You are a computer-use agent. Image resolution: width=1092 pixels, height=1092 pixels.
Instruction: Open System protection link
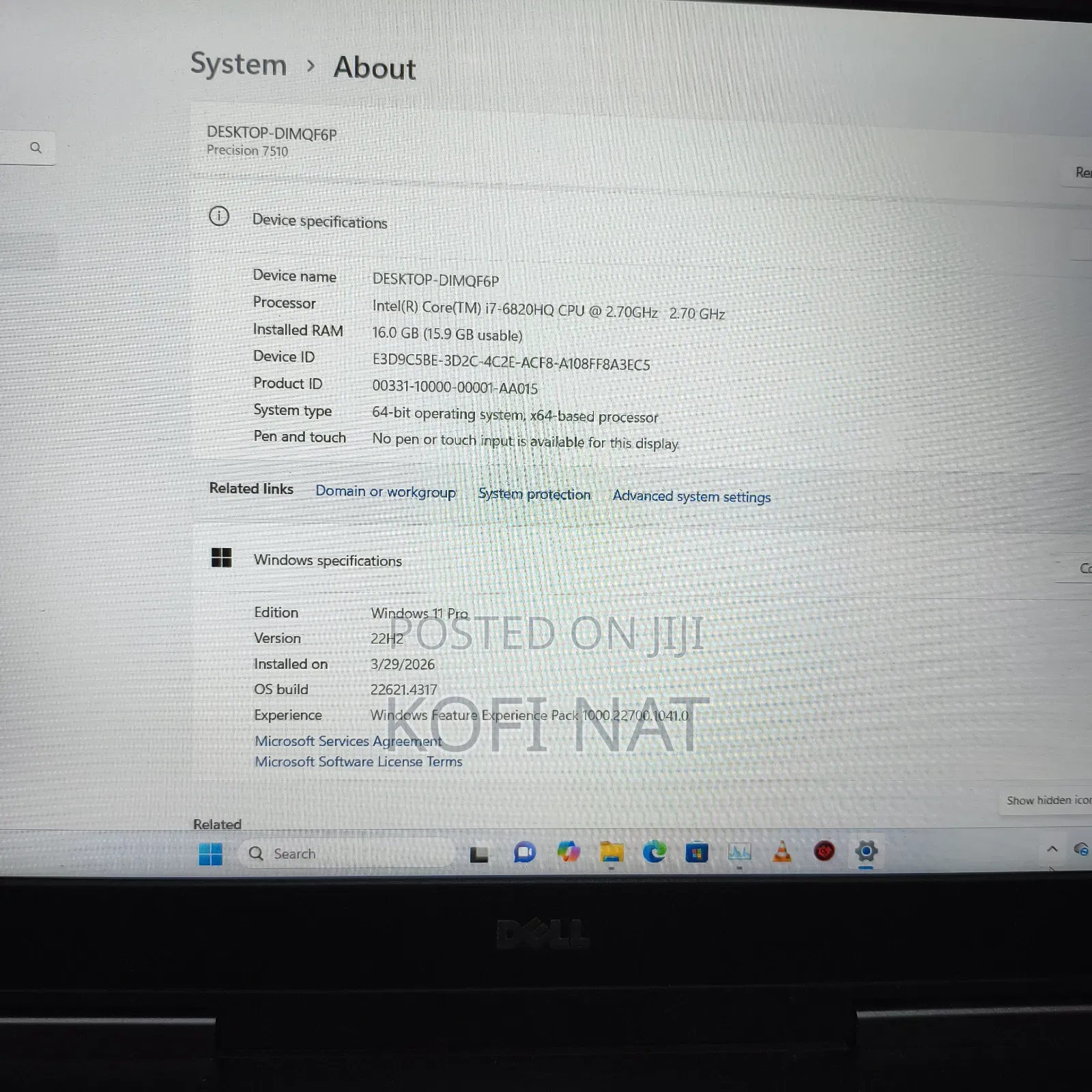[x=534, y=494]
